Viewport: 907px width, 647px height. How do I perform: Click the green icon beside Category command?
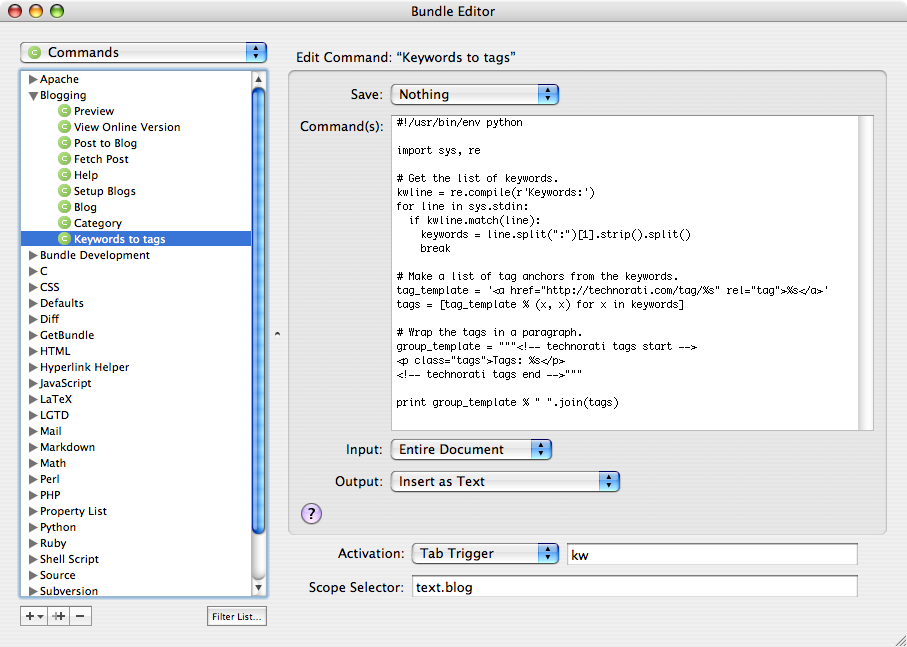click(64, 223)
